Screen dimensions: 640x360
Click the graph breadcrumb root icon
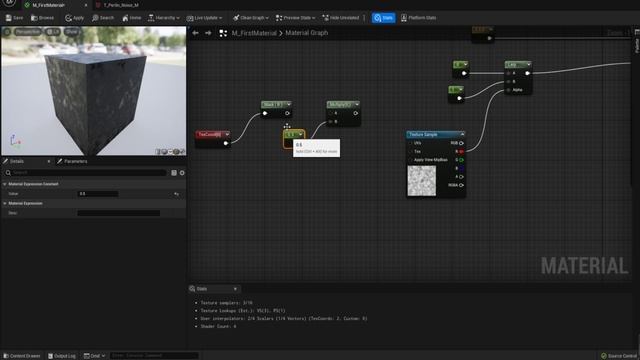click(x=223, y=33)
